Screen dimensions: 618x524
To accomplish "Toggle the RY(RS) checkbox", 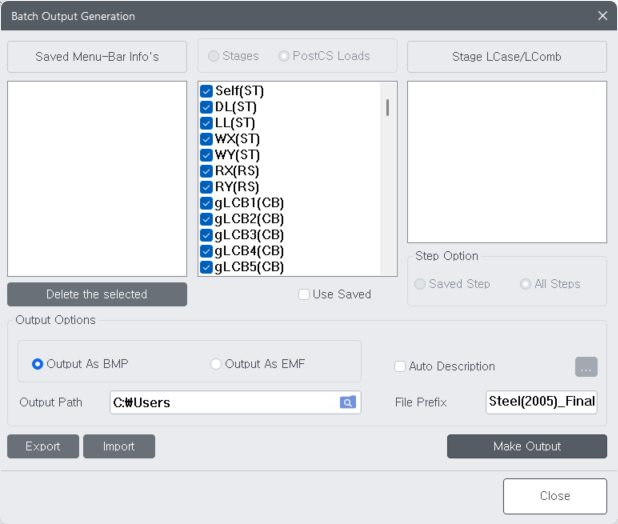I will point(207,187).
